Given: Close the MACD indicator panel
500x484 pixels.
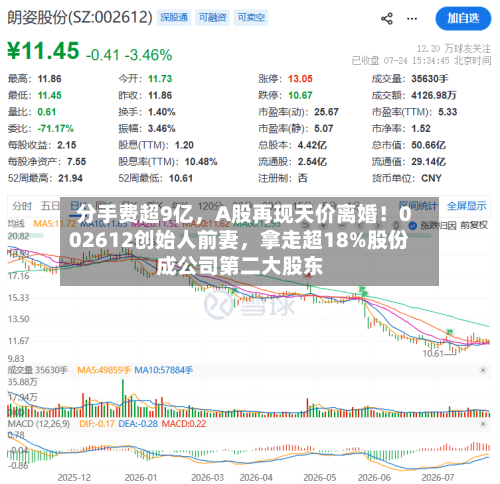Looking at the screenshot, I should [483, 424].
